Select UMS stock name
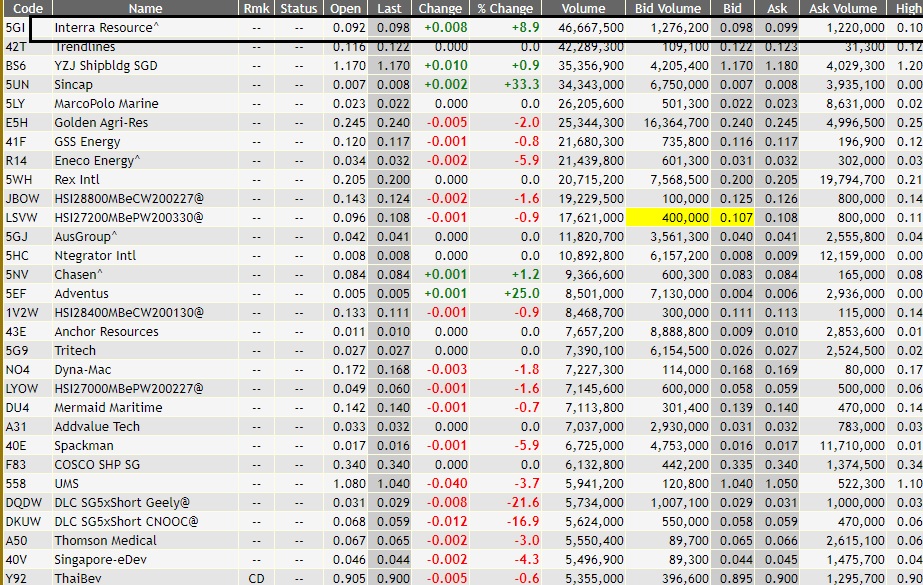Screen dimensions: 923x585 [x=67, y=484]
